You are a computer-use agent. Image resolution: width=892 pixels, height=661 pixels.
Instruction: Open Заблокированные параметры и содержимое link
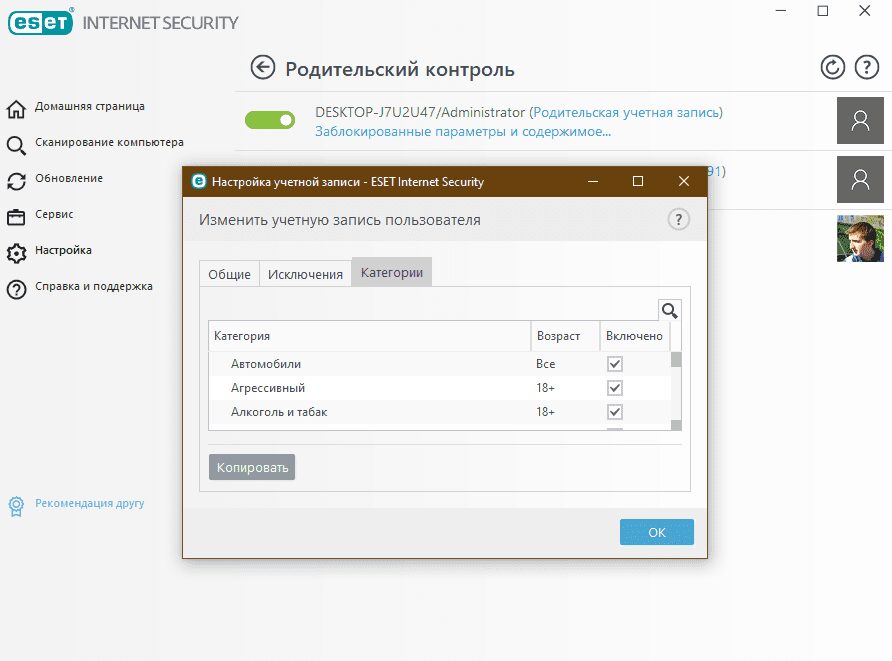[463, 131]
